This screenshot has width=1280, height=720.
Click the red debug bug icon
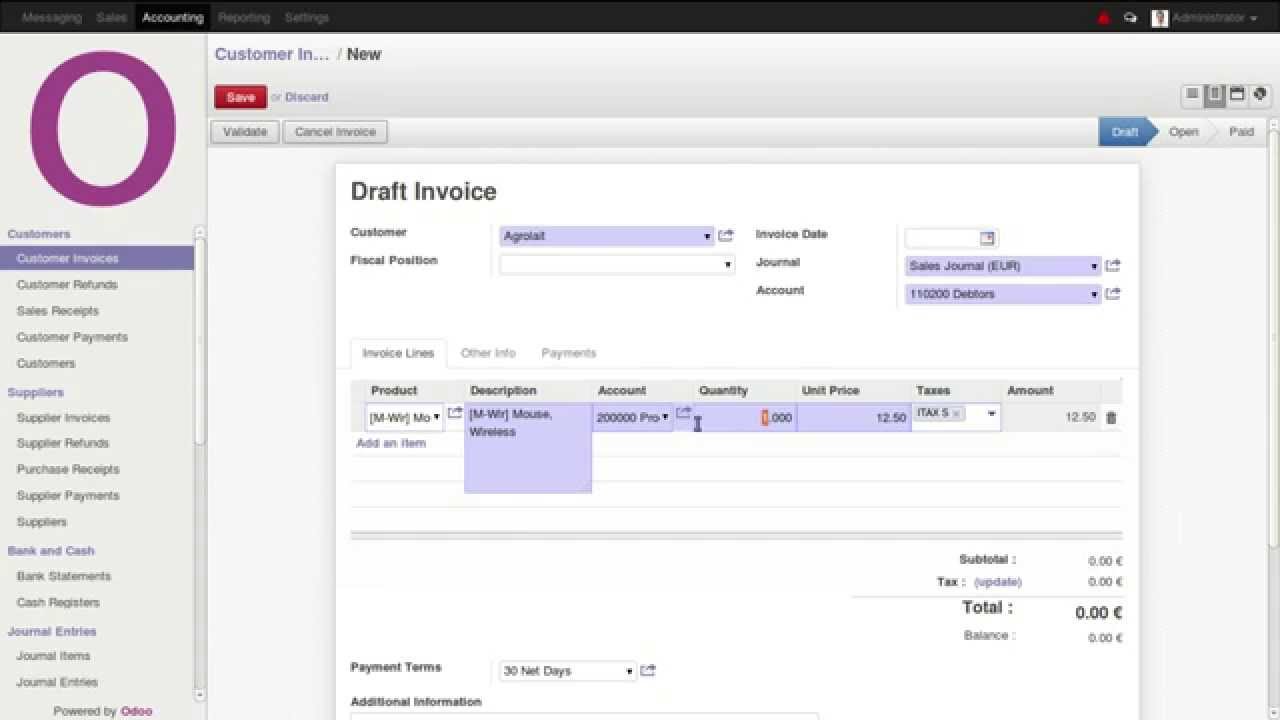click(x=1104, y=18)
